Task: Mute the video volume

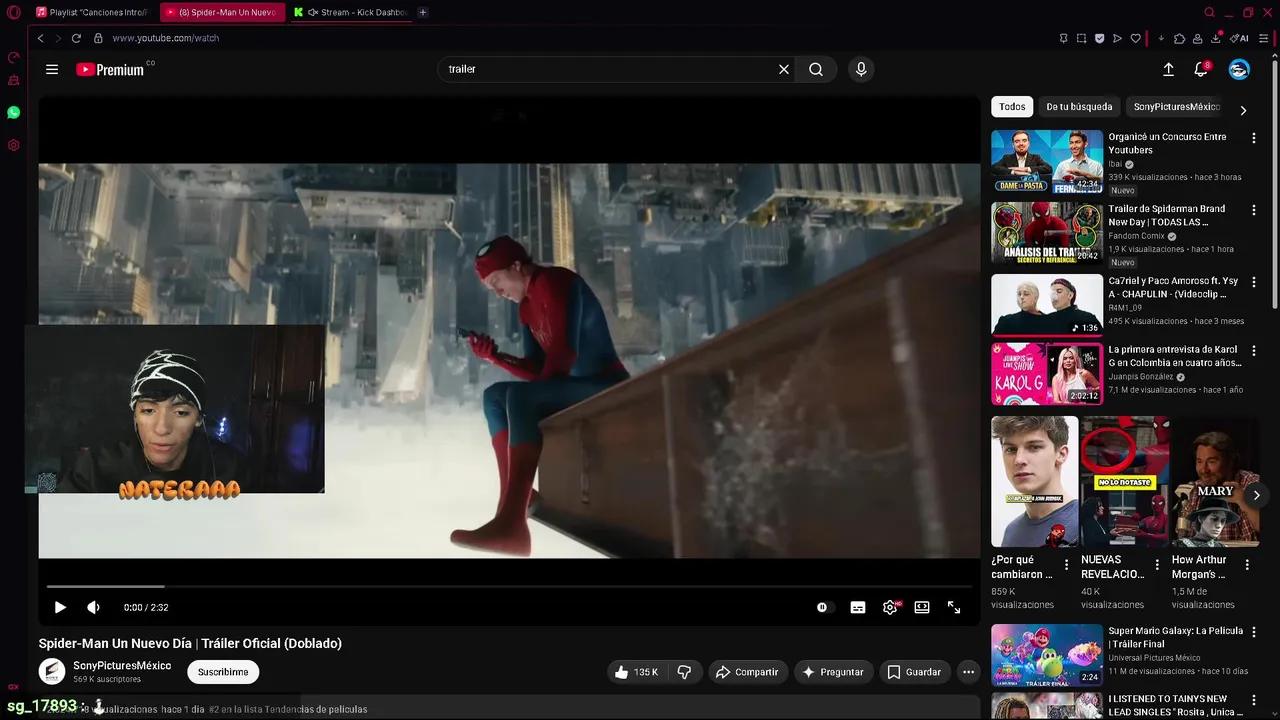Action: click(x=93, y=607)
